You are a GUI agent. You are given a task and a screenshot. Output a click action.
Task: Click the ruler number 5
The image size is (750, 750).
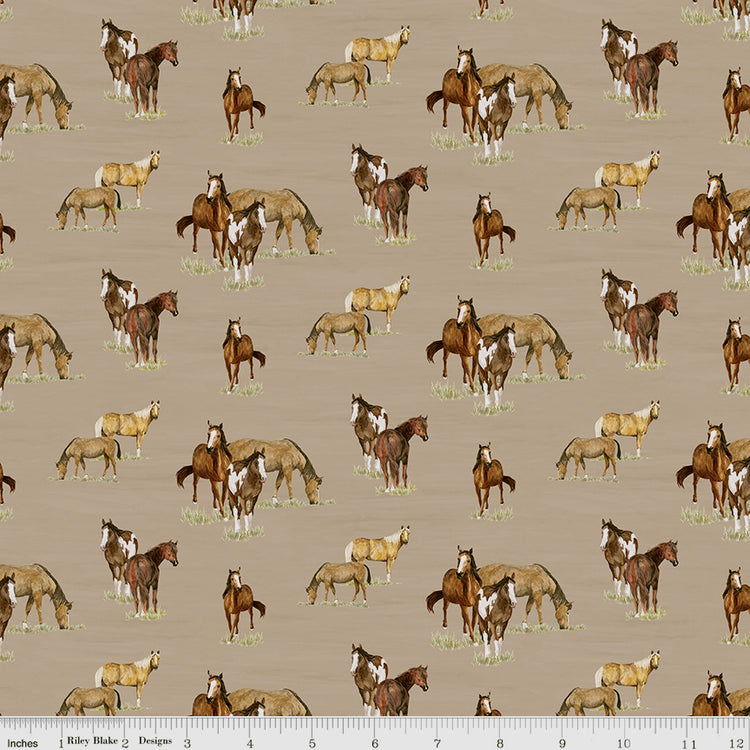click(312, 743)
